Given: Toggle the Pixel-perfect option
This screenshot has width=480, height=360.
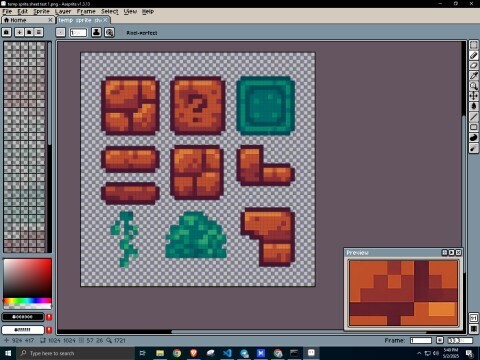Looking at the screenshot, I should [142, 33].
